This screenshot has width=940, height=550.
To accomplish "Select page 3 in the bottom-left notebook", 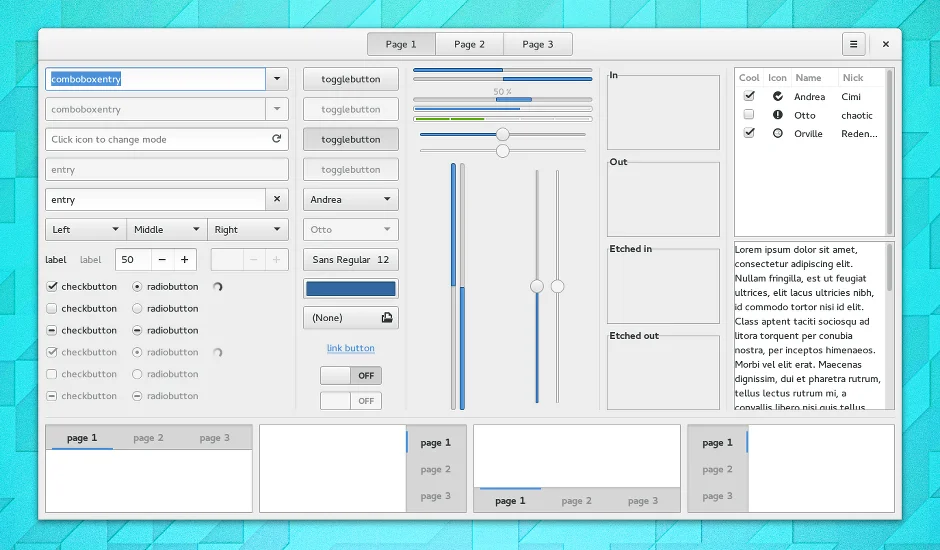I will click(x=214, y=438).
